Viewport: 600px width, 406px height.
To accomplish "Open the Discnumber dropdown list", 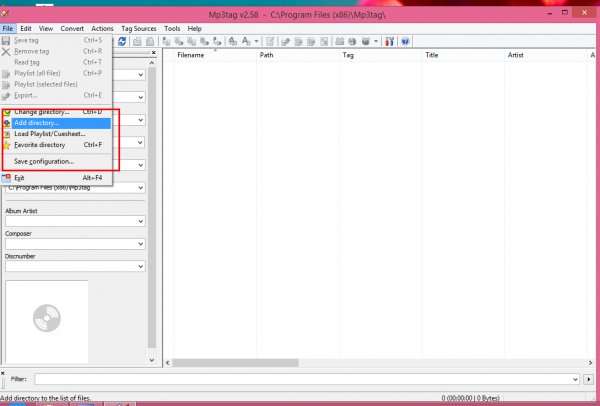I will [142, 267].
